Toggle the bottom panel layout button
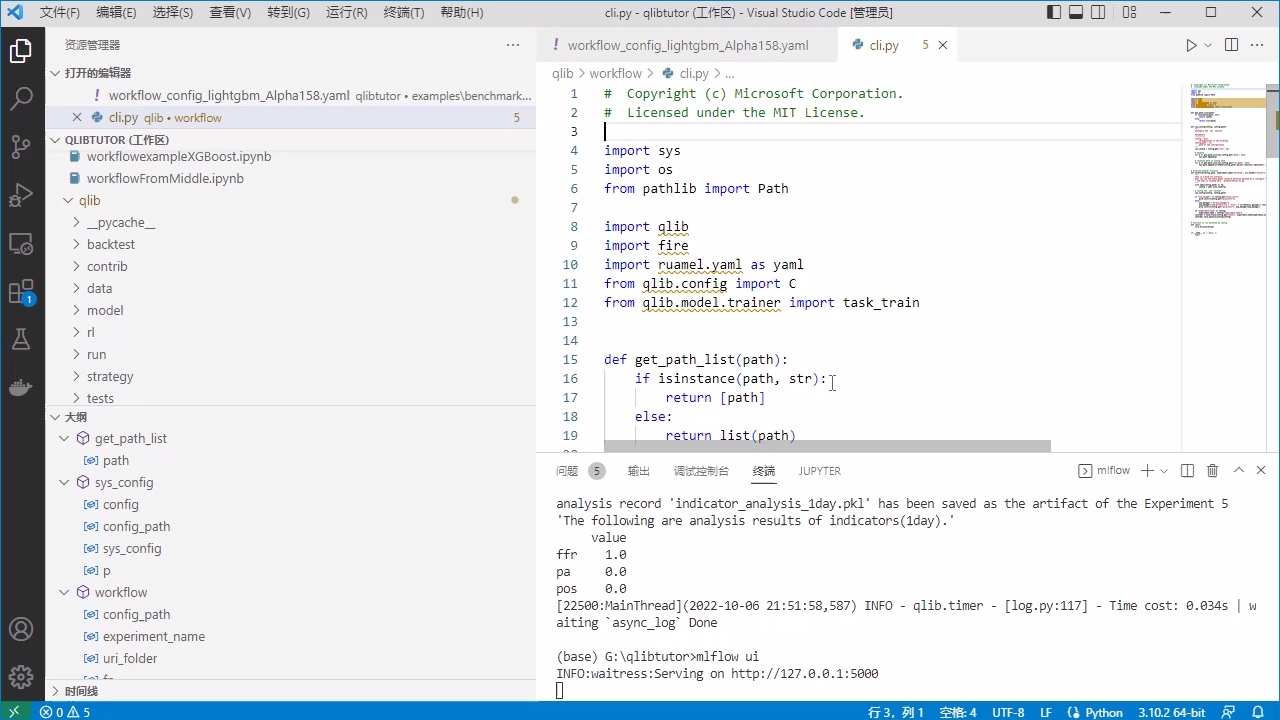Image resolution: width=1280 pixels, height=720 pixels. click(x=1076, y=13)
